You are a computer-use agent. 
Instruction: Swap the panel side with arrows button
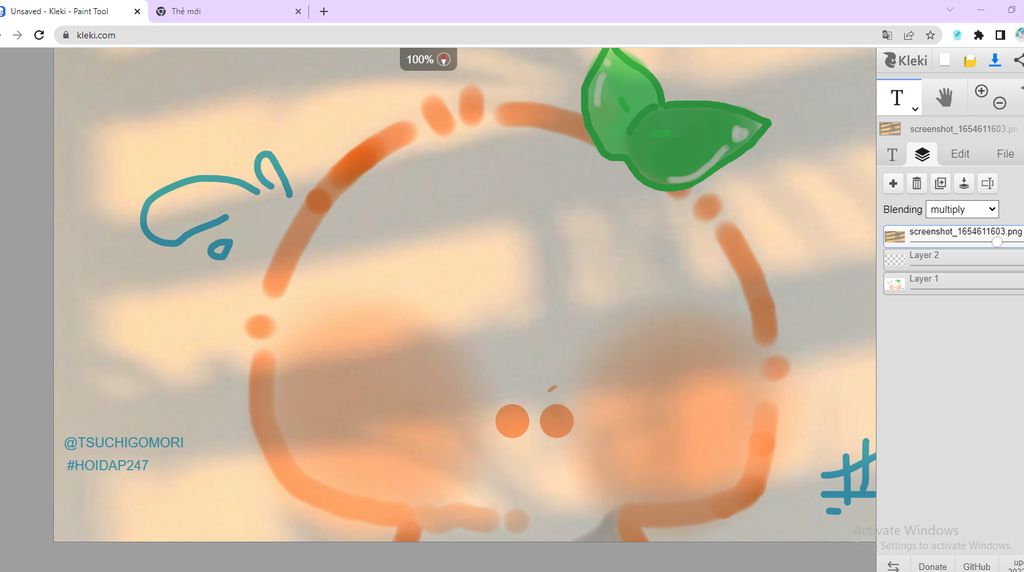coord(893,565)
